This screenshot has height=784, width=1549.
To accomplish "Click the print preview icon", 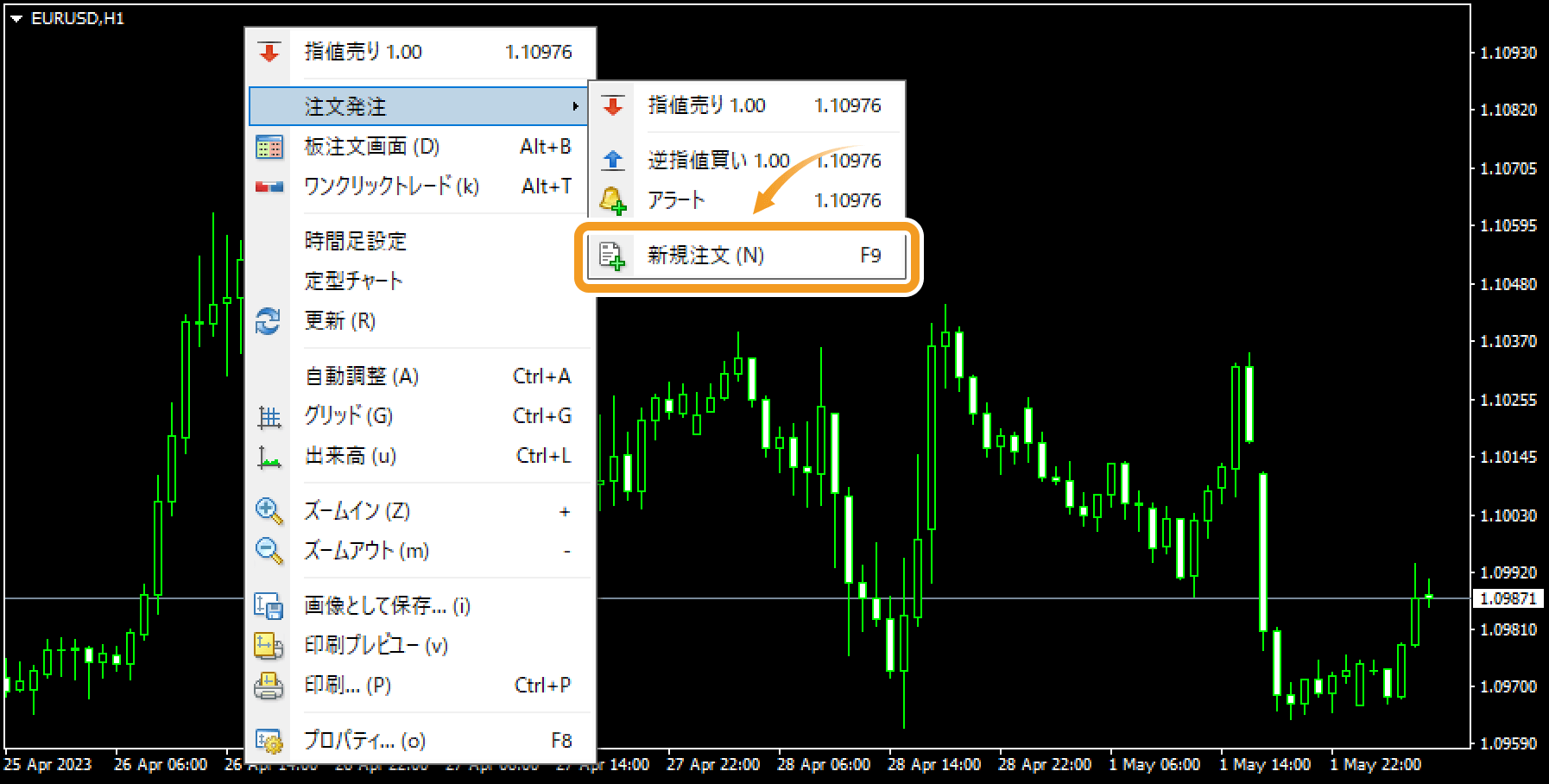I will pos(269,646).
